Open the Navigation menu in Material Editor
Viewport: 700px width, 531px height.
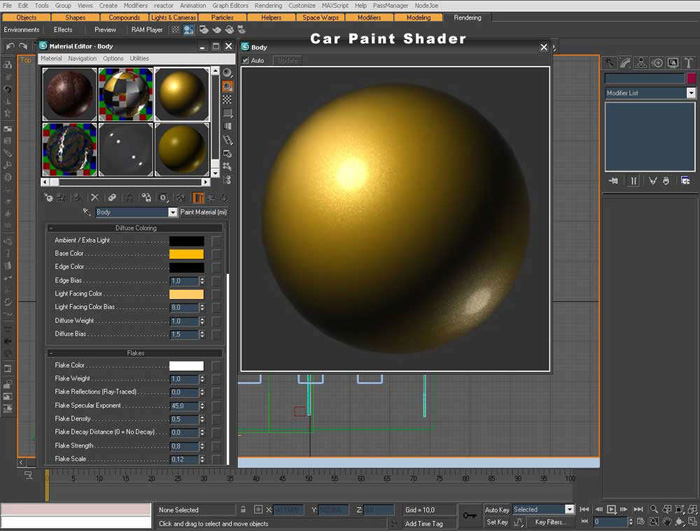[82, 59]
